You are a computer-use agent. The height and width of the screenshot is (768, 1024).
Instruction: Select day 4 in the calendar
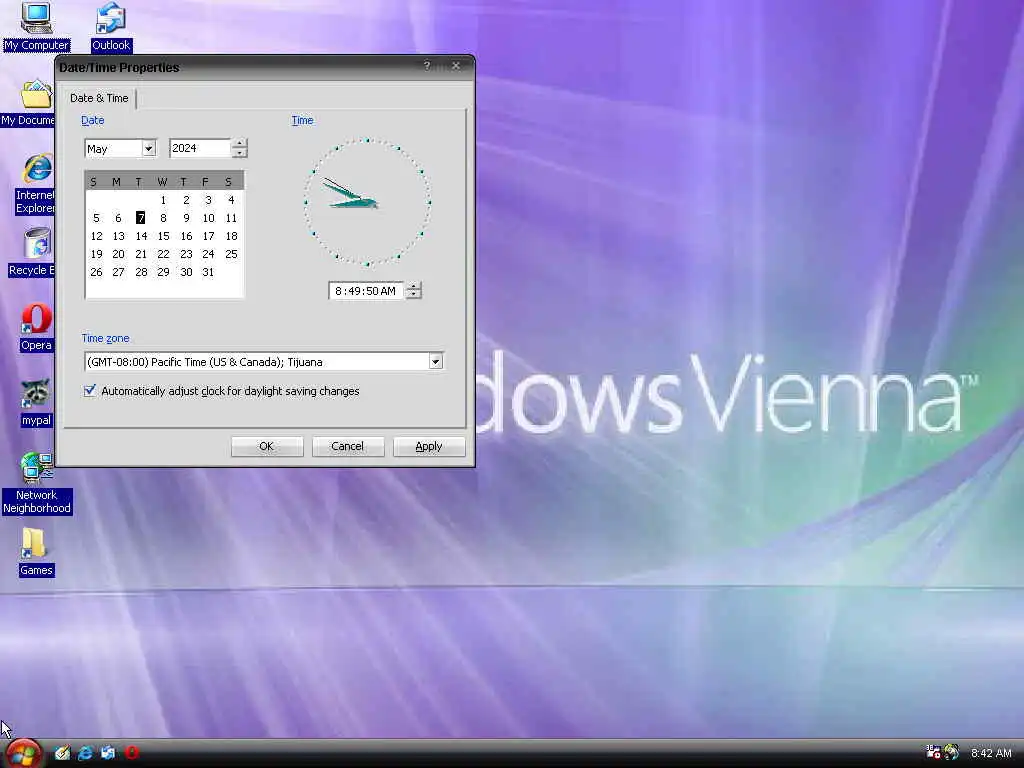click(x=231, y=200)
